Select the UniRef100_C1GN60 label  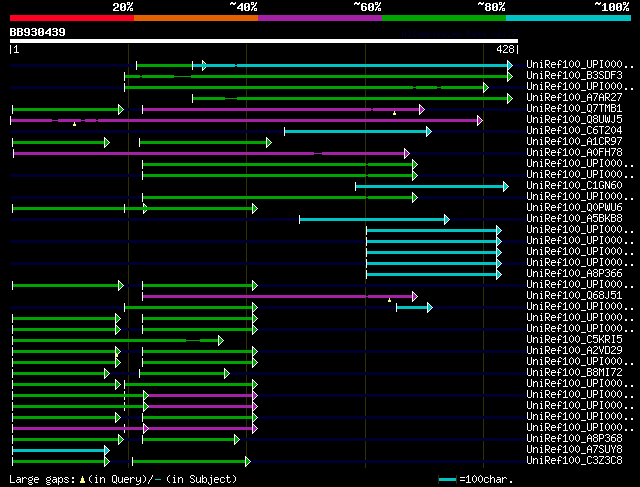(x=574, y=185)
